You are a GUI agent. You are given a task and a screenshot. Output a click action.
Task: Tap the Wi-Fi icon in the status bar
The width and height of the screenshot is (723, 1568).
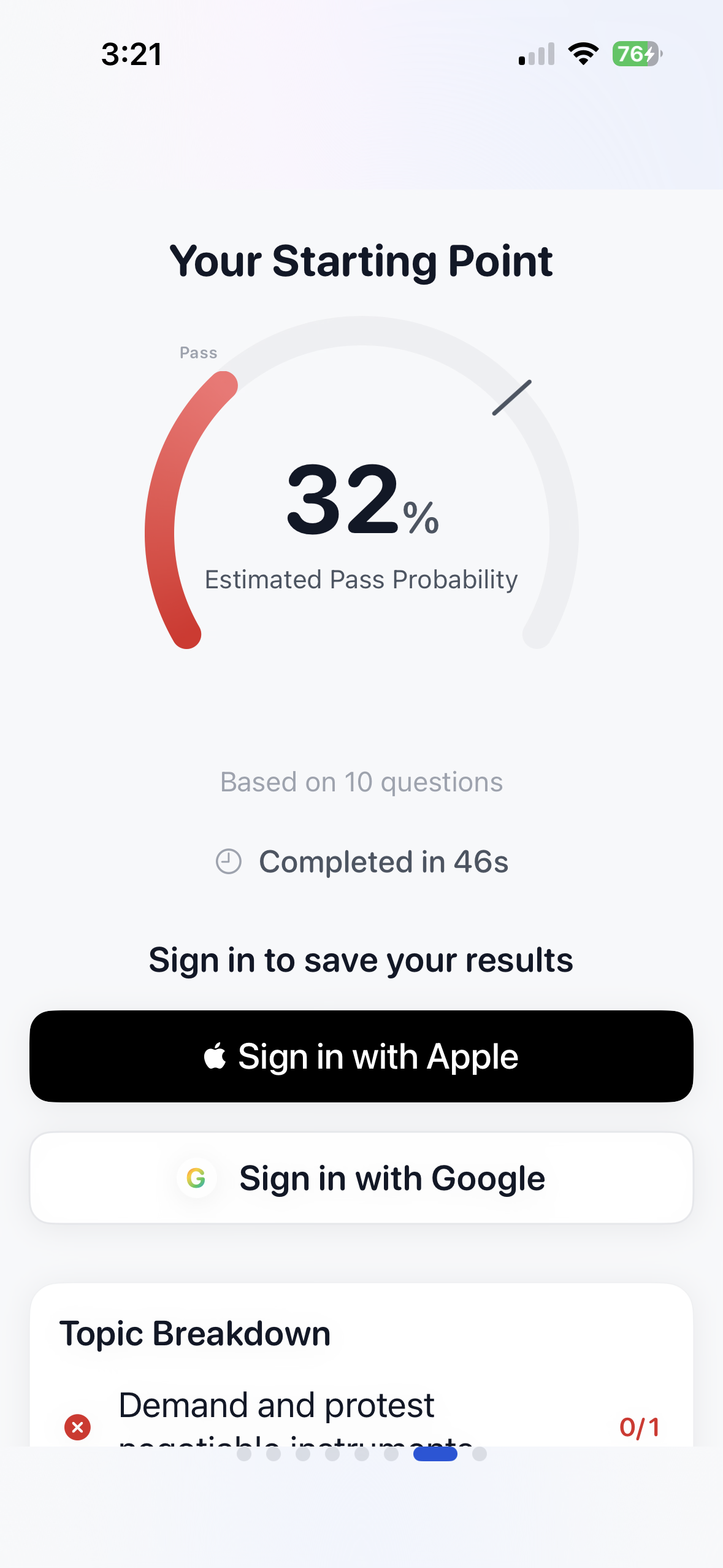tap(583, 54)
